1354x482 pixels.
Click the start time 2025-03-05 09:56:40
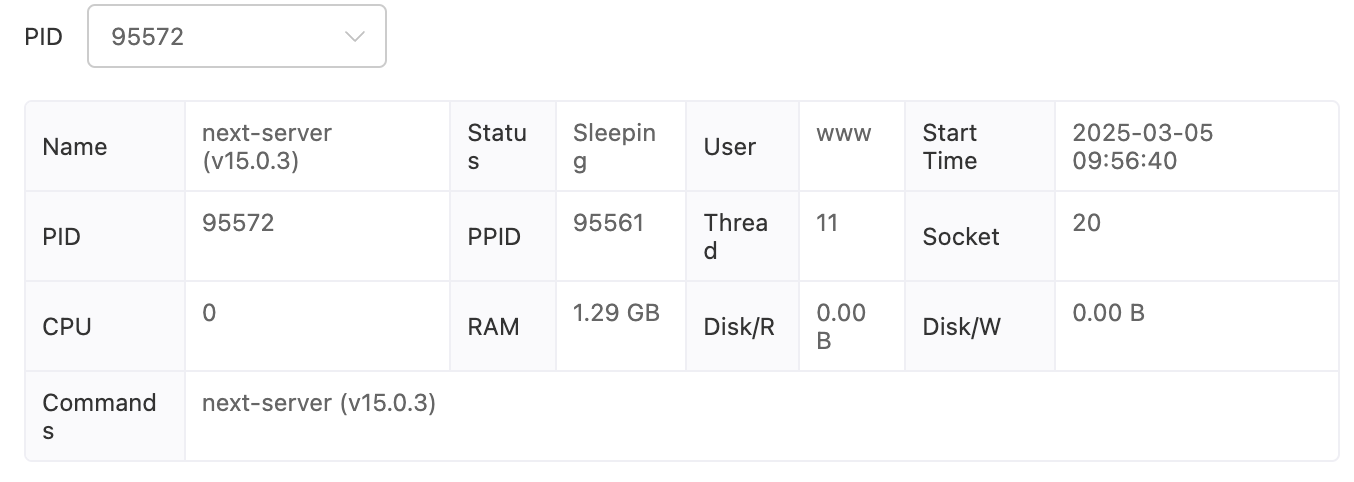click(1142, 147)
